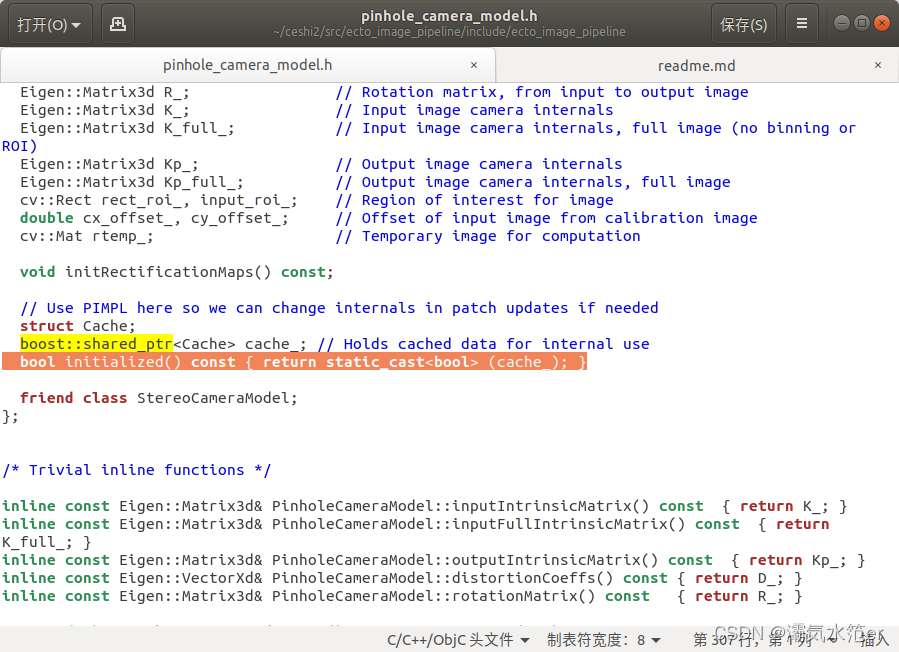
Task: Switch to pinhole_camera_model.h tab
Action: 247,65
